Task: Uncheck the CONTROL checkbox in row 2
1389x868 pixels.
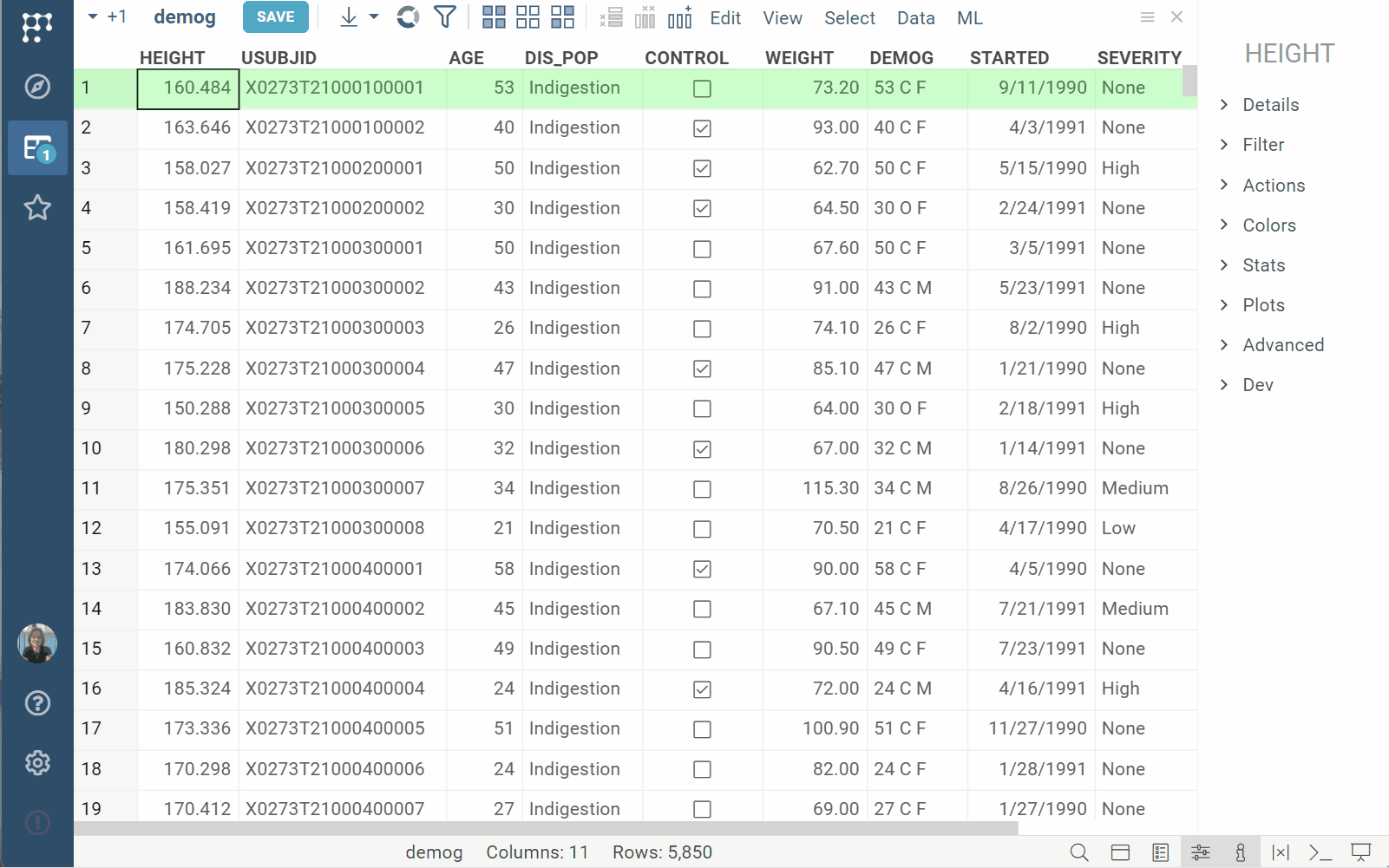Action: coord(703,128)
